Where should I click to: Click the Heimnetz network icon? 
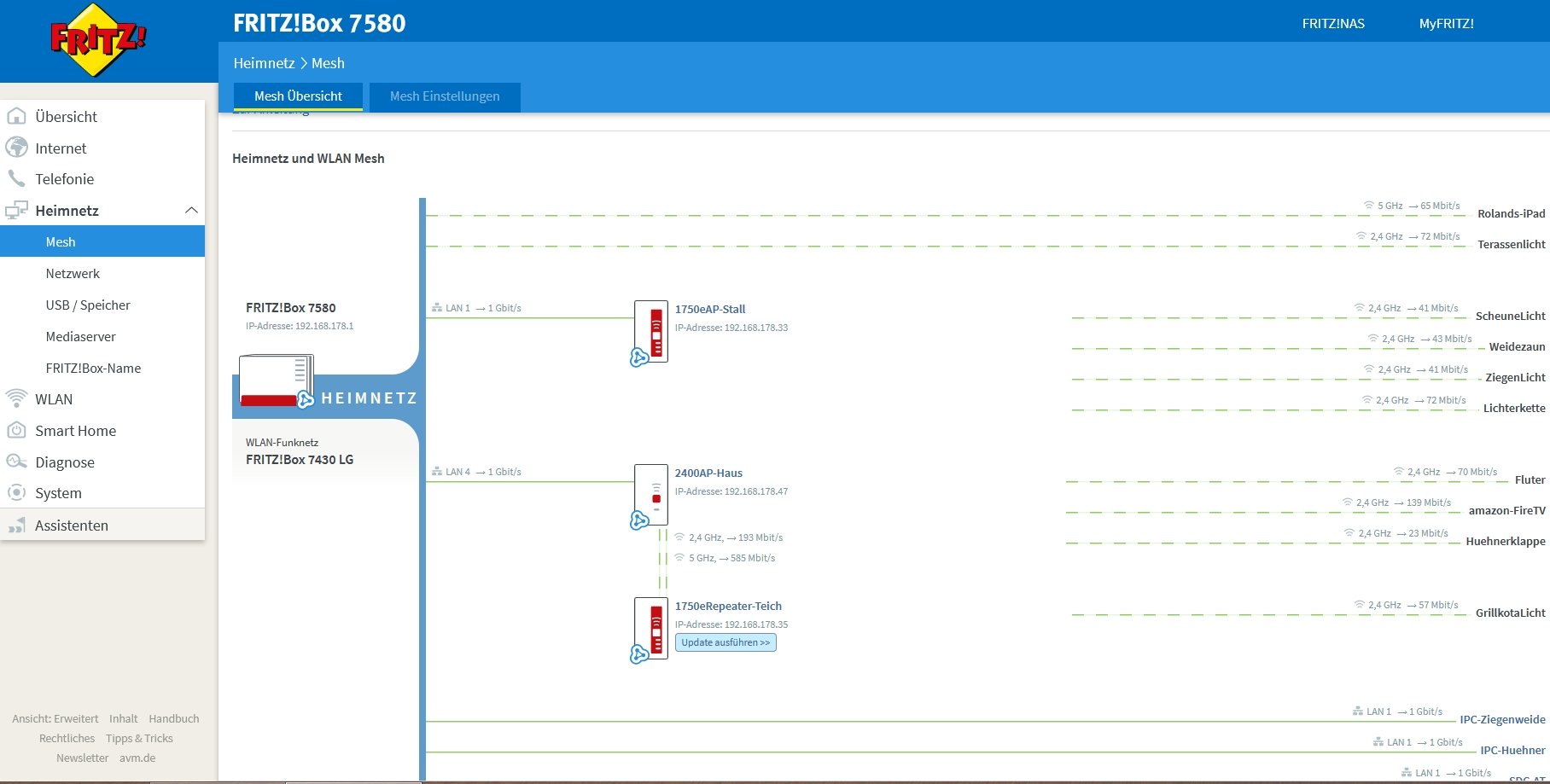16,210
